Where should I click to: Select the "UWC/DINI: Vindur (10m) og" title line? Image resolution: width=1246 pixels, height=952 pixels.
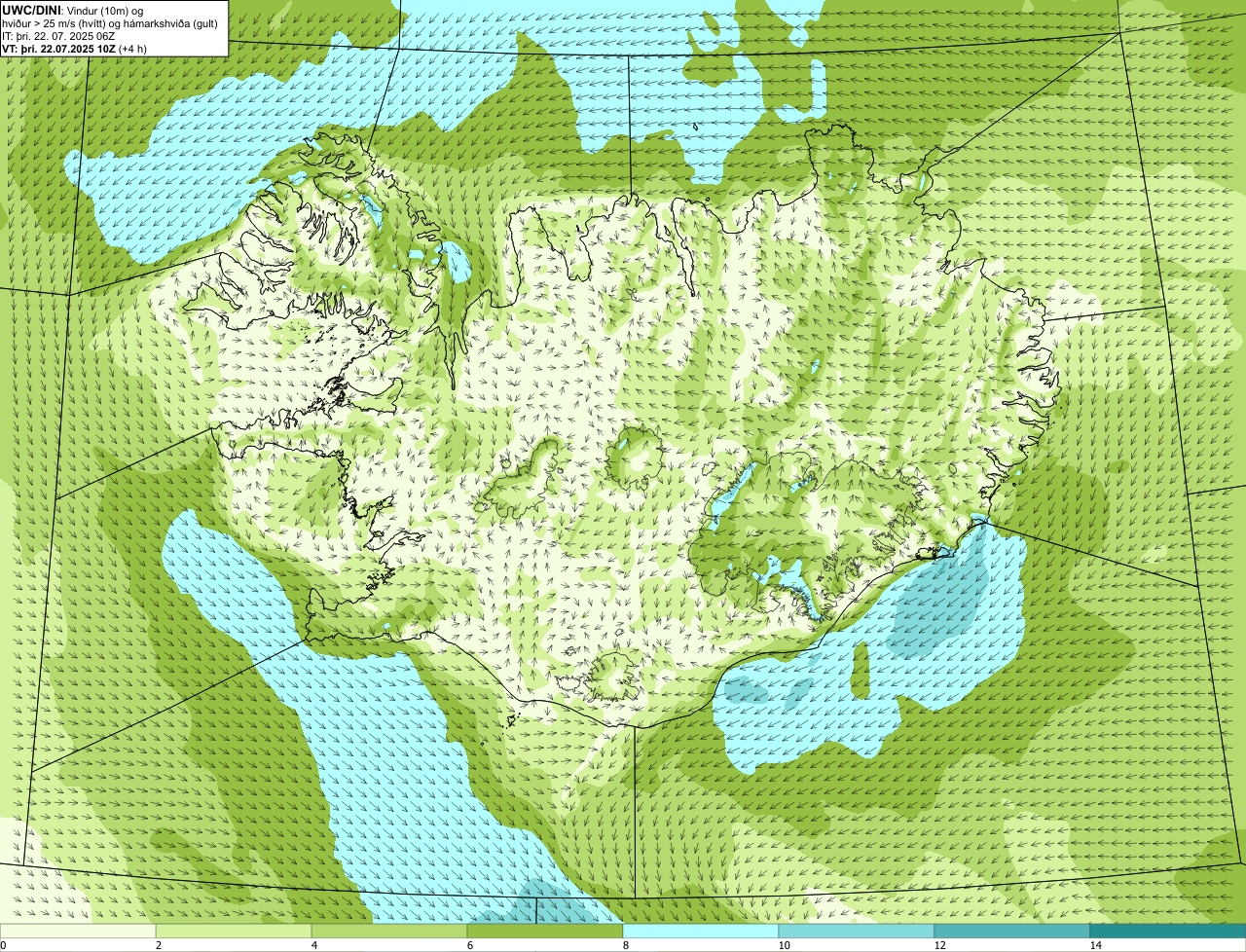[72, 10]
